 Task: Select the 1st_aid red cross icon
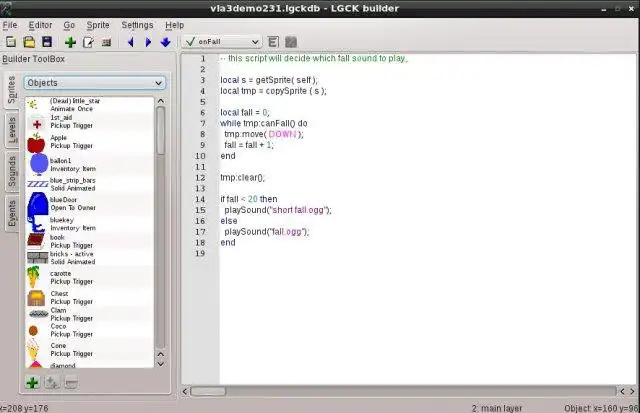(x=37, y=124)
